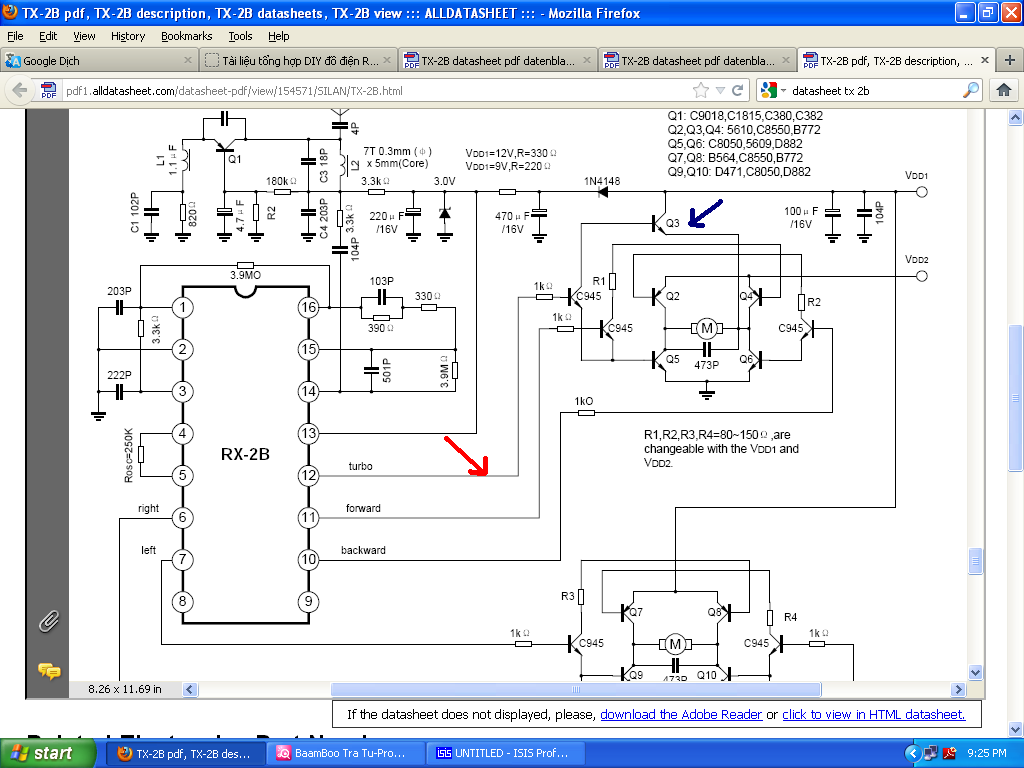Open the PDF comments panel icon

click(x=49, y=671)
